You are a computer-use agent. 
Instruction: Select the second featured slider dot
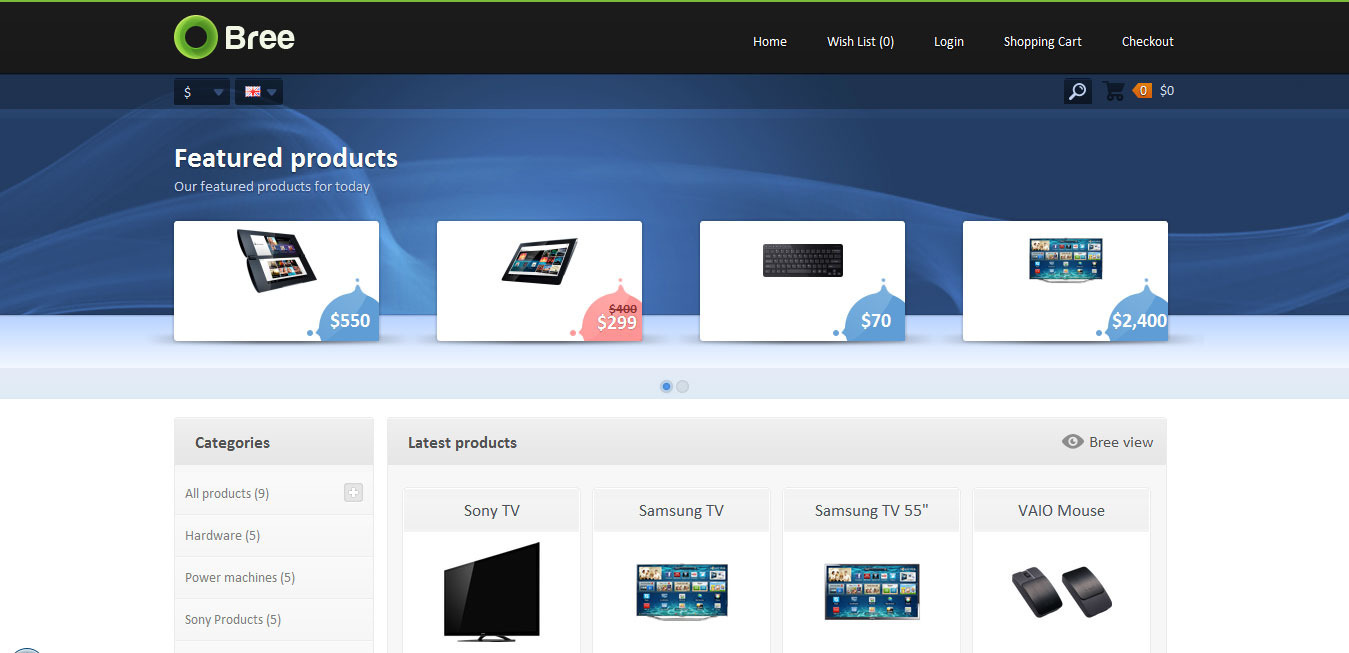(x=682, y=386)
